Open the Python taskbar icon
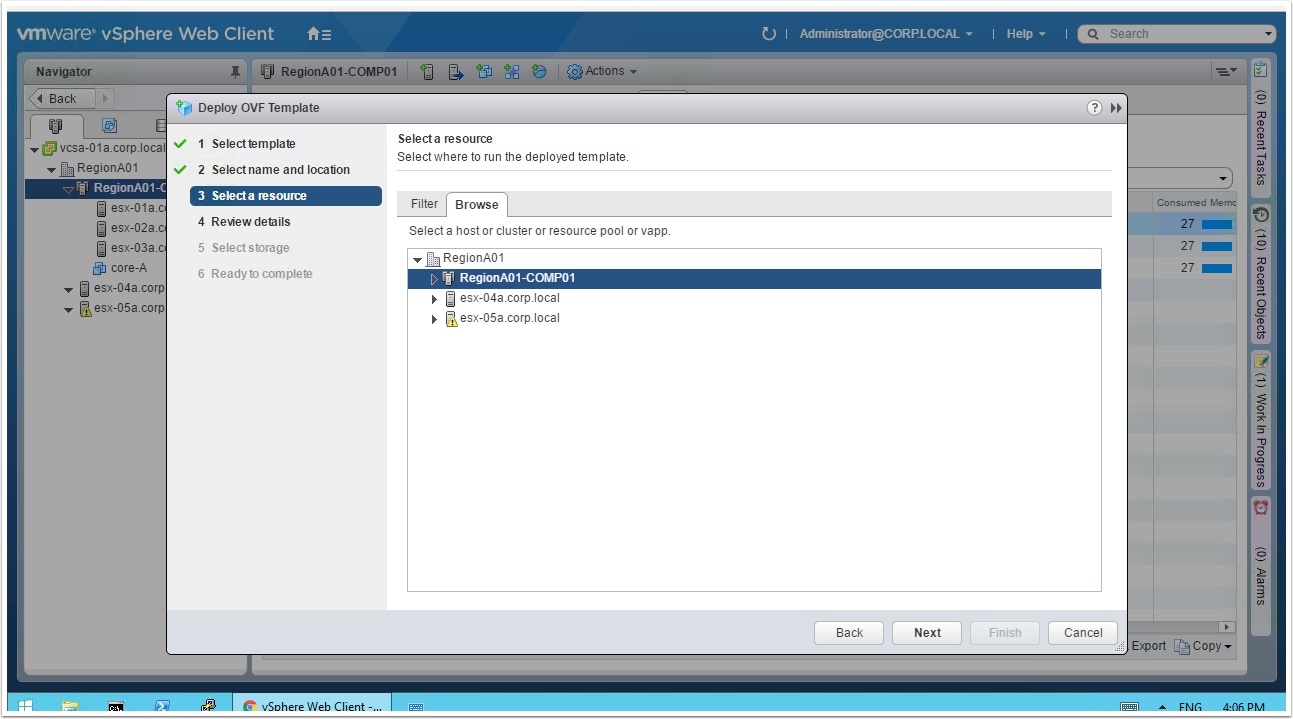1293x719 pixels. pos(208,706)
